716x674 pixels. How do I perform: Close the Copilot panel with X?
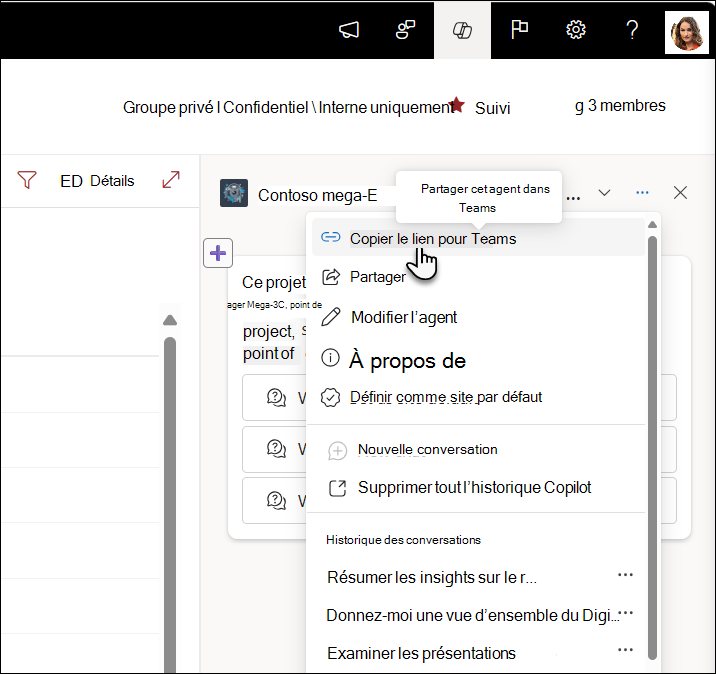pos(680,193)
